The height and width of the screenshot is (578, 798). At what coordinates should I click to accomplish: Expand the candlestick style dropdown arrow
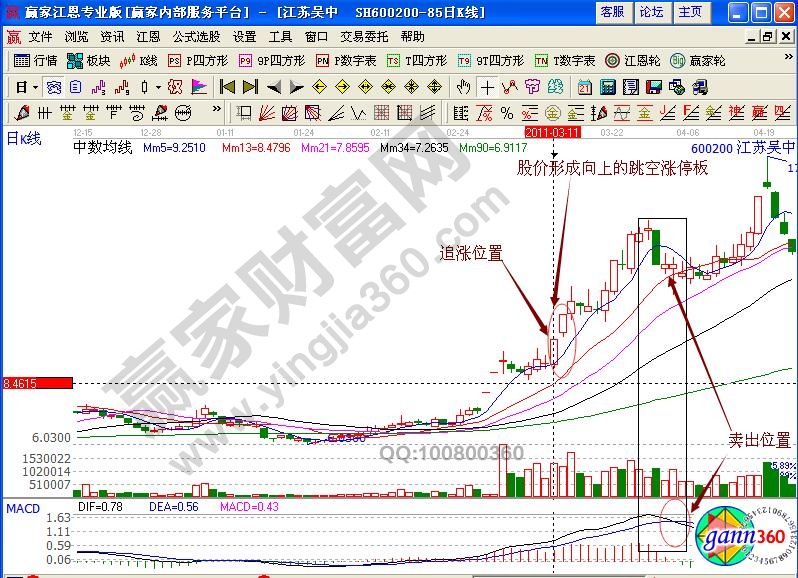coord(160,86)
